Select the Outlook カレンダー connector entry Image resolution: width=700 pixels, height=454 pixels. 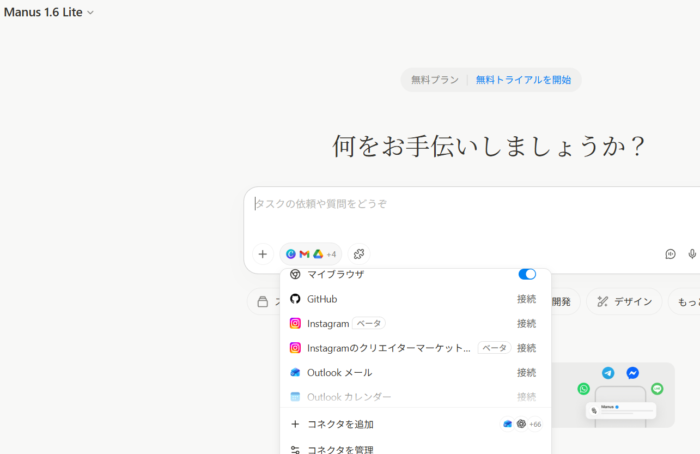pos(349,397)
